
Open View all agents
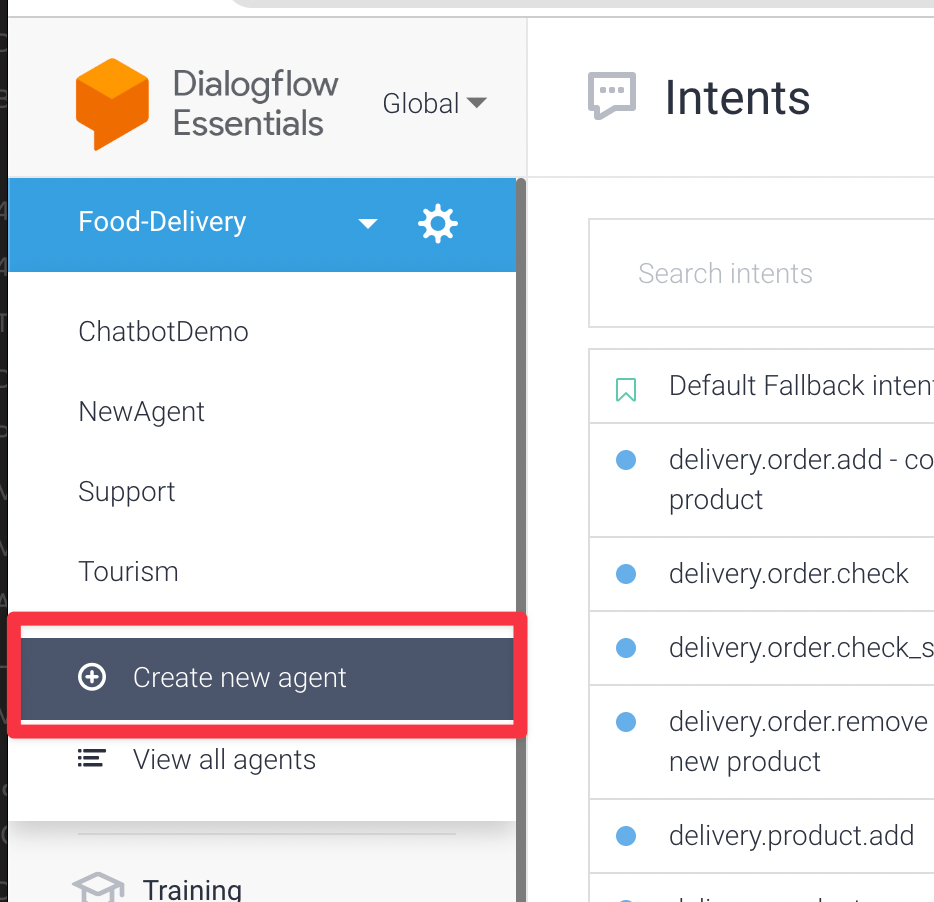coord(224,760)
